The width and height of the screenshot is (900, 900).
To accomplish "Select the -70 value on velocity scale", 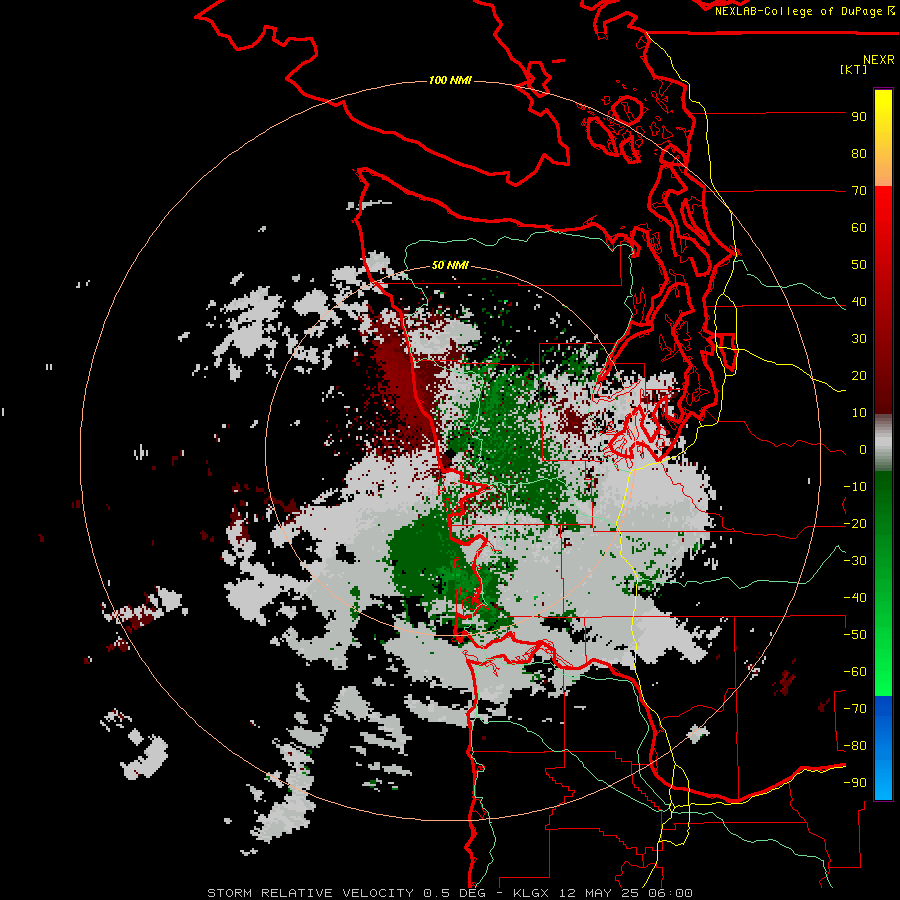I will coord(855,709).
